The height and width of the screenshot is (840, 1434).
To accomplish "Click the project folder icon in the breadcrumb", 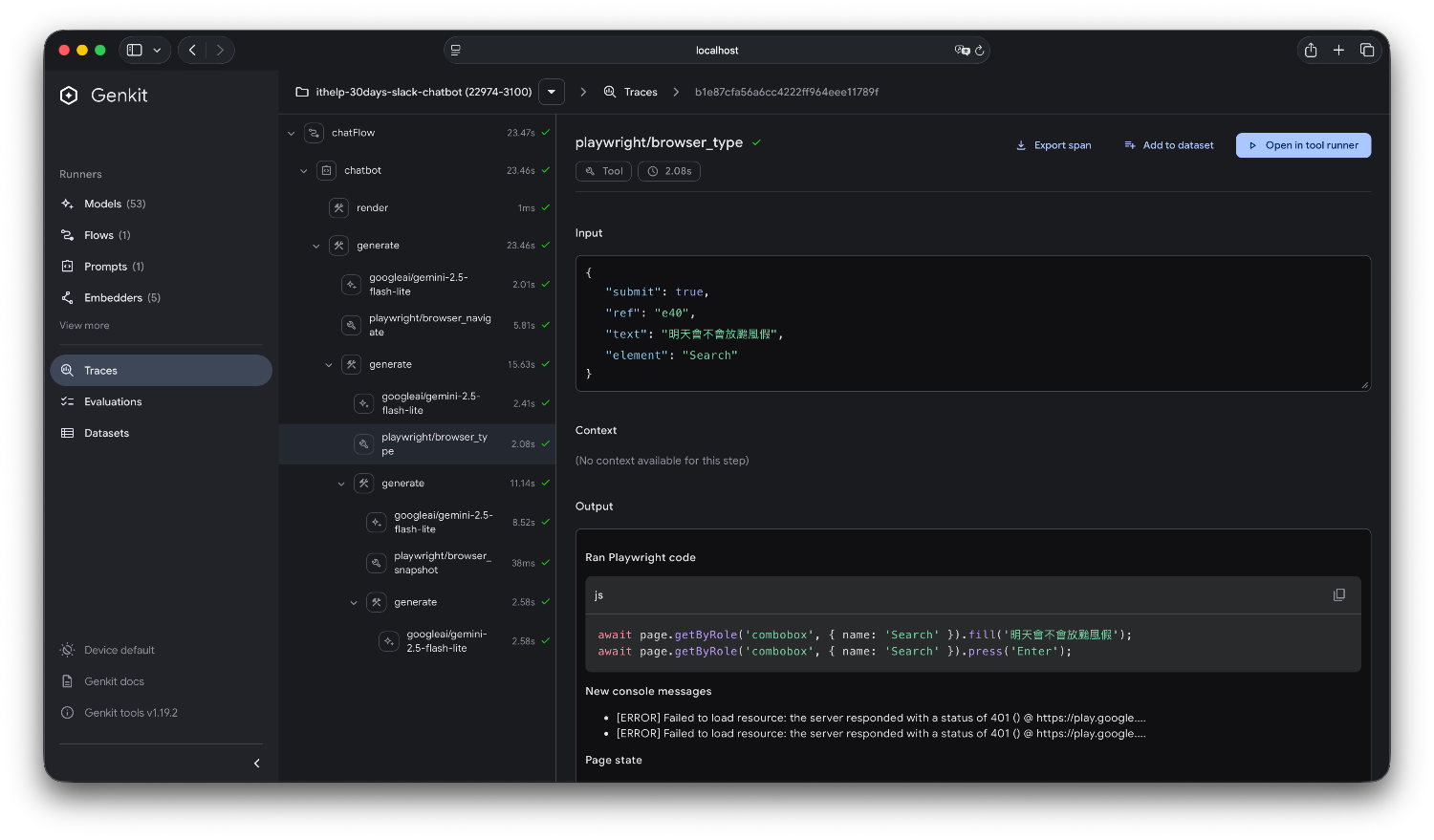I will 302,92.
